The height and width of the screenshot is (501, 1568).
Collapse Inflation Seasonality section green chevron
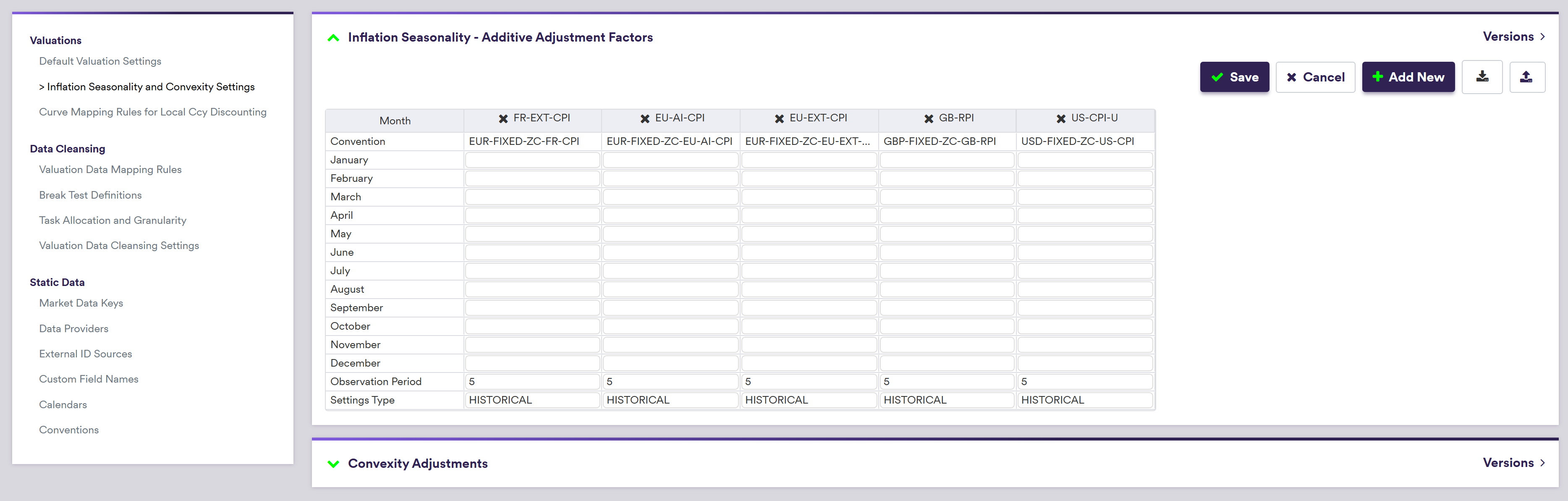coord(333,38)
